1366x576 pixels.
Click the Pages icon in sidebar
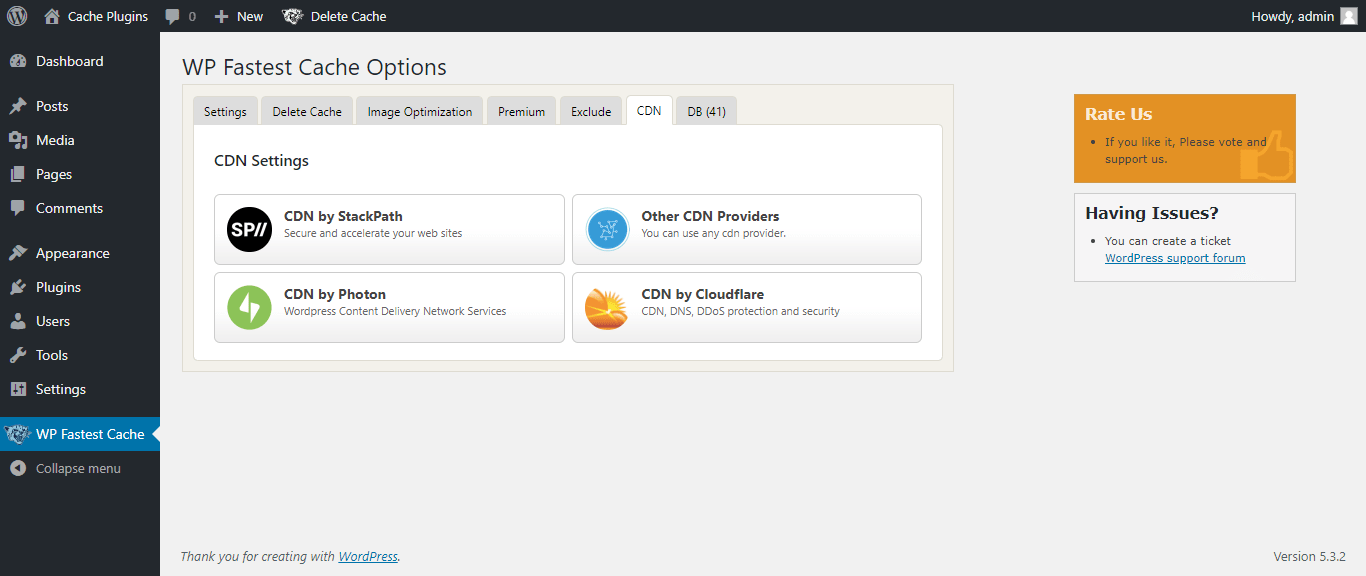[18, 174]
